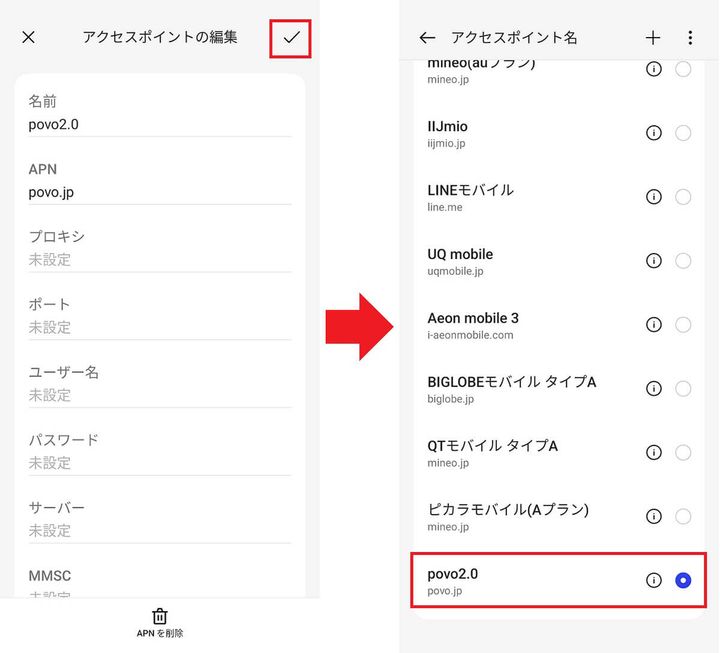The image size is (720, 653).
Task: Delete this APN using the trash icon
Action: coord(160,616)
